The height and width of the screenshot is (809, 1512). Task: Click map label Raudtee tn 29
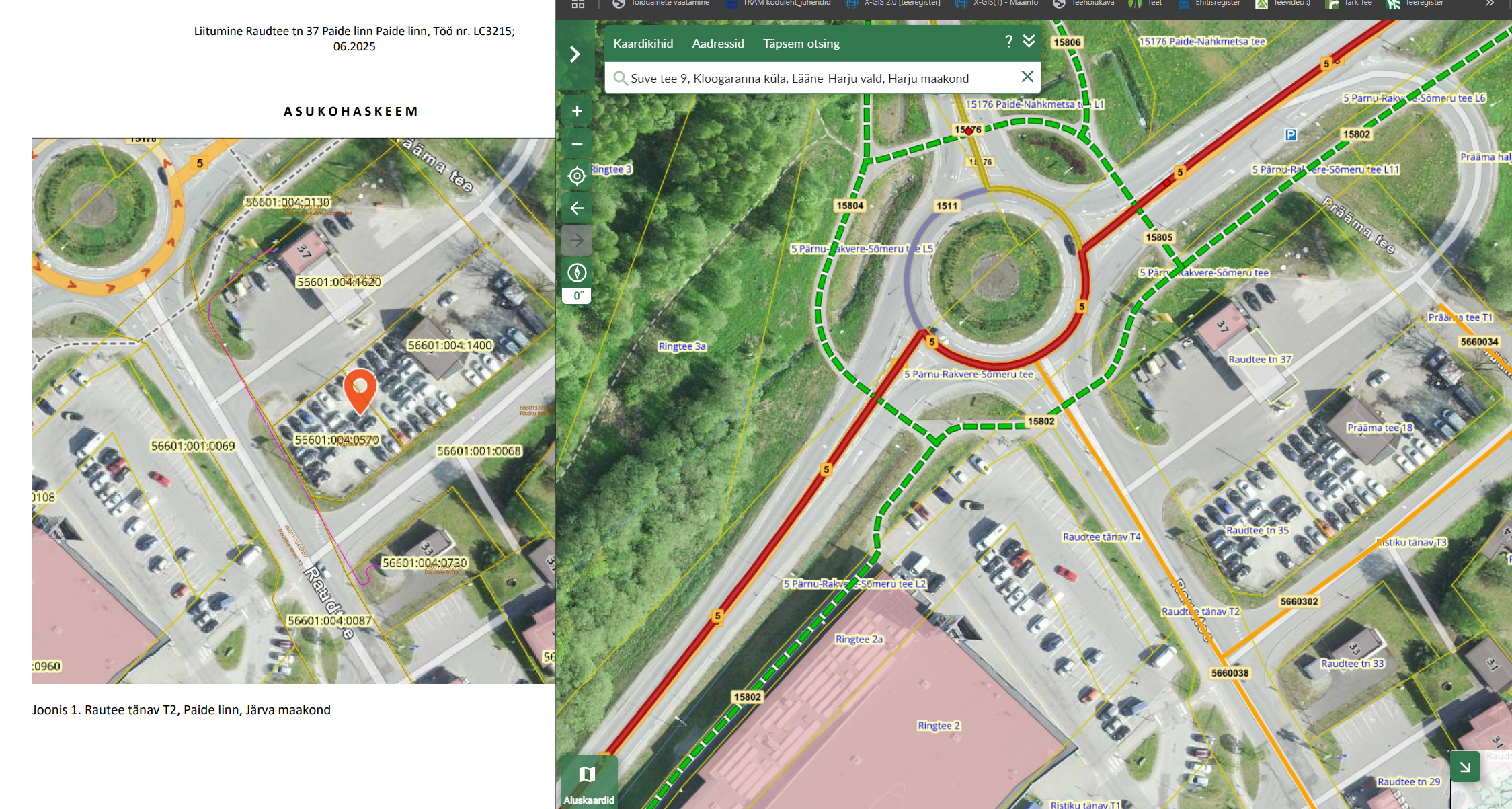(x=1409, y=782)
